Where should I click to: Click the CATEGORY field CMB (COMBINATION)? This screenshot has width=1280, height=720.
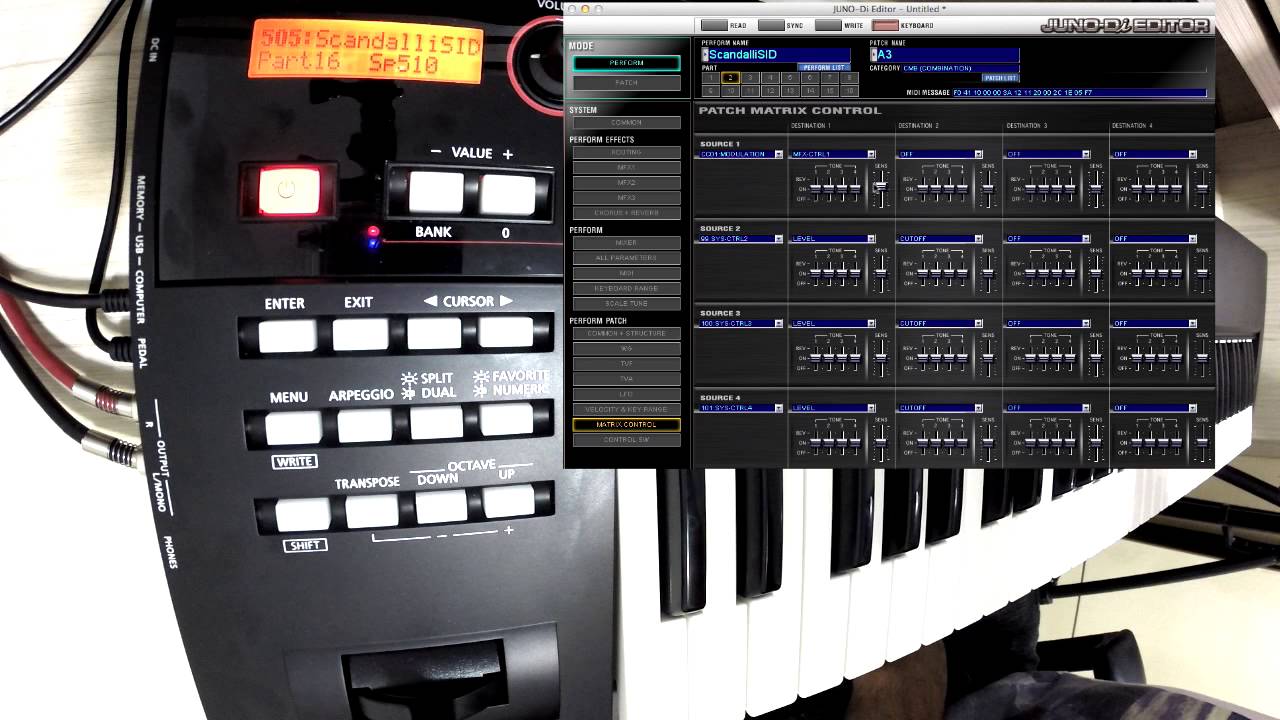pyautogui.click(x=961, y=68)
